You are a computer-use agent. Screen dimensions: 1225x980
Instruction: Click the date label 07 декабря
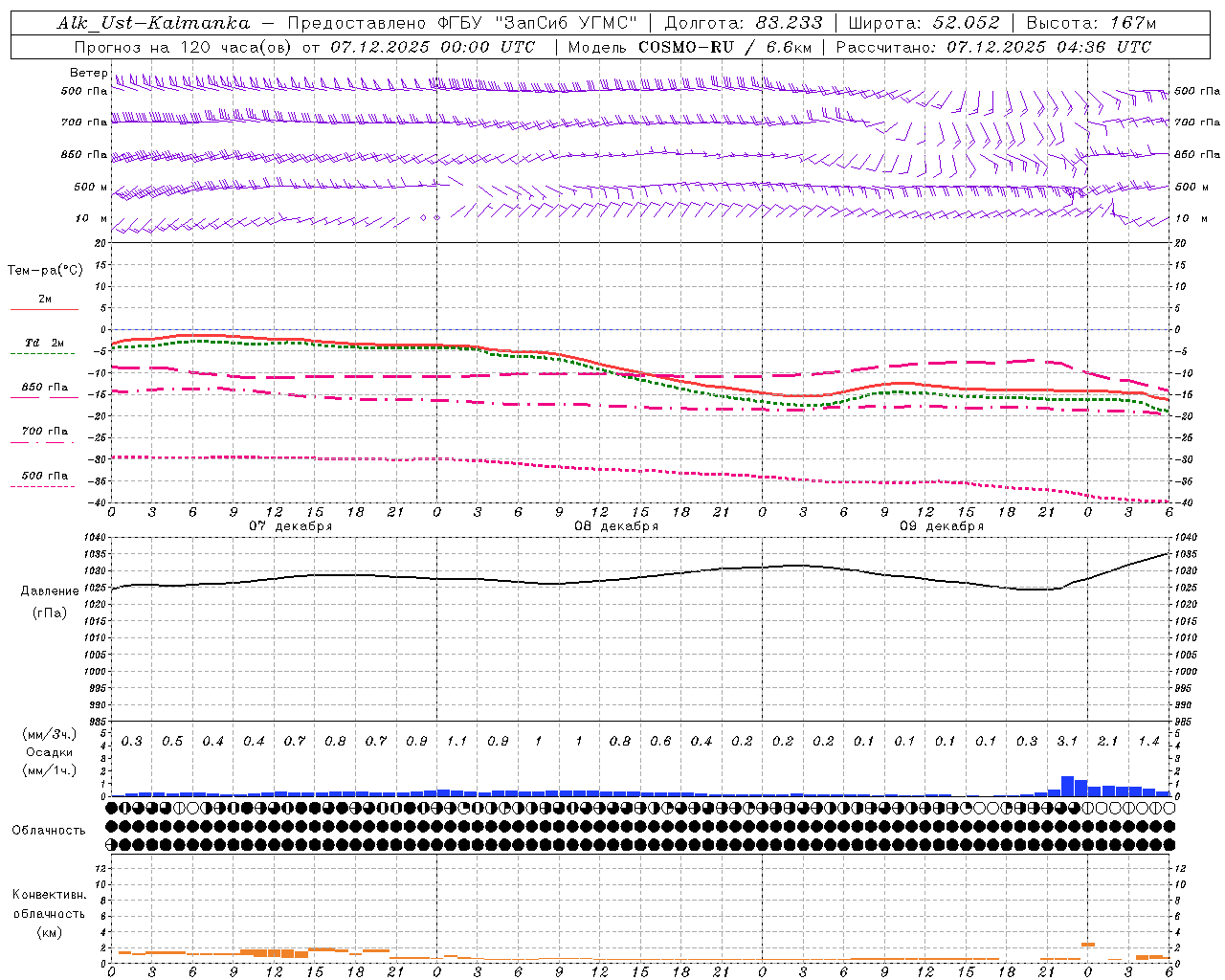(x=291, y=526)
